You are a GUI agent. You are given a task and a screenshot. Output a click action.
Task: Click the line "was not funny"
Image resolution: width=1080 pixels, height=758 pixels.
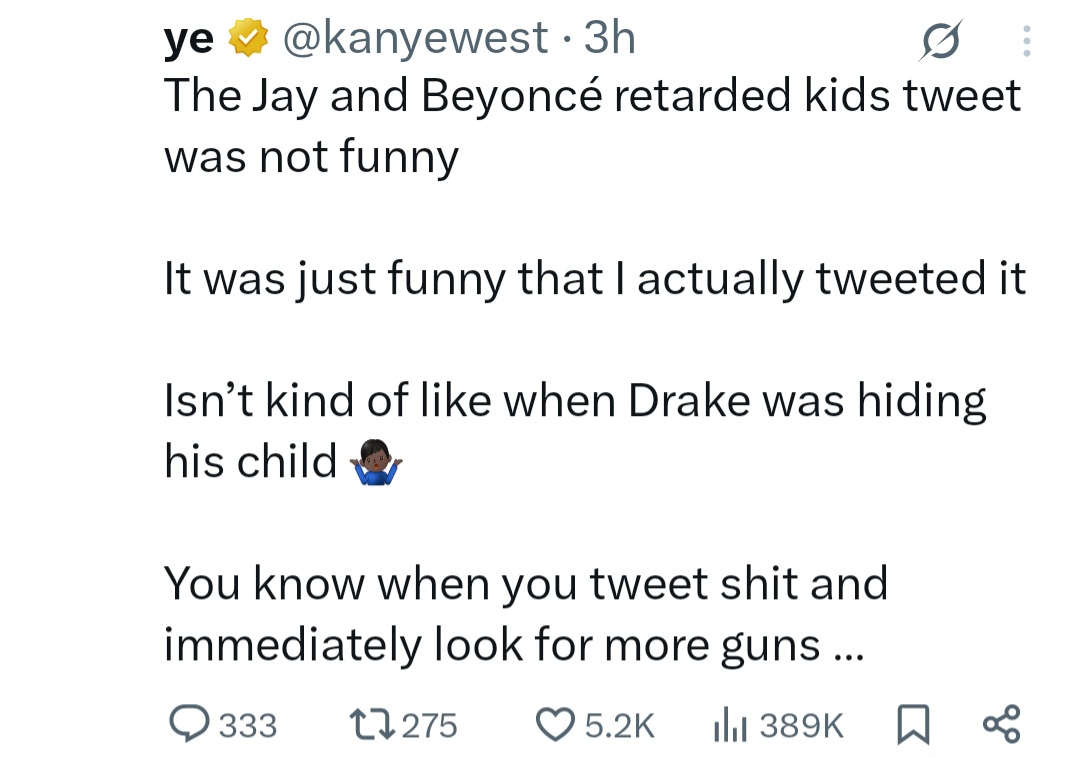(x=311, y=156)
